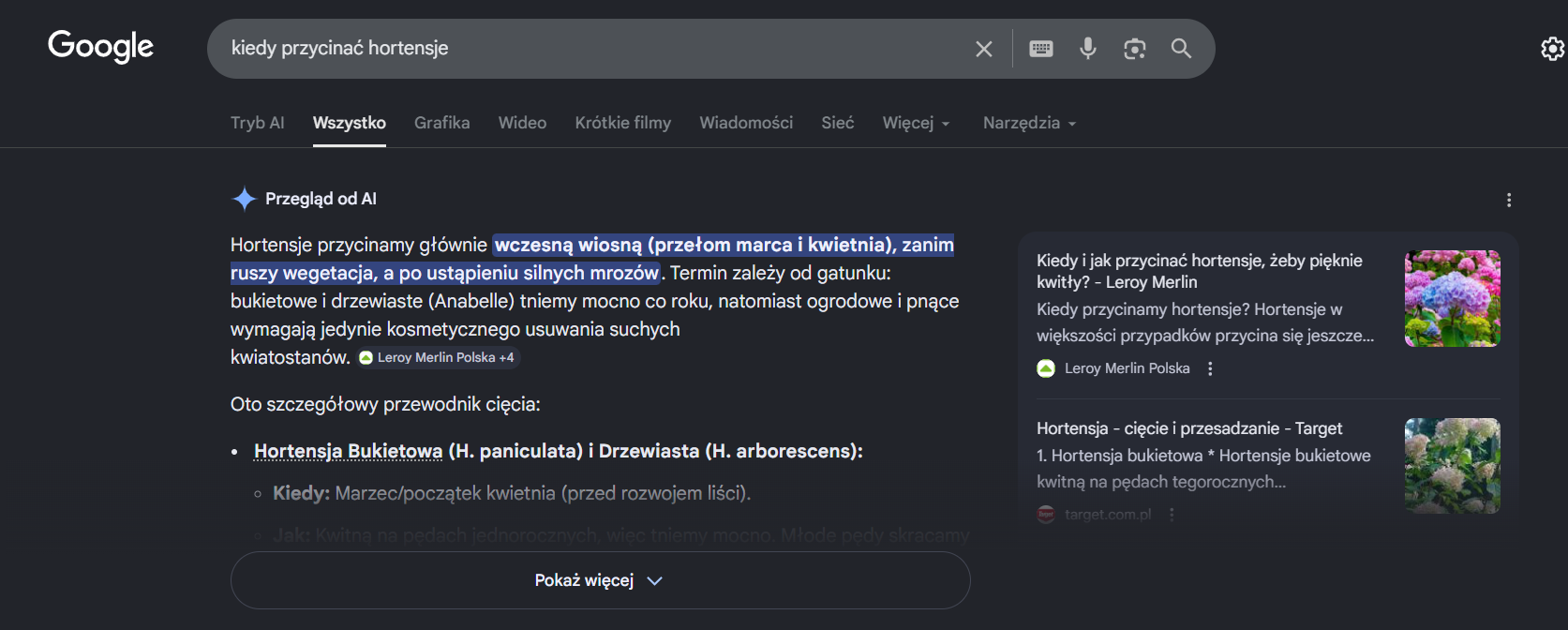The image size is (1568, 630).
Task: Switch to the Grafika tab
Action: (x=442, y=123)
